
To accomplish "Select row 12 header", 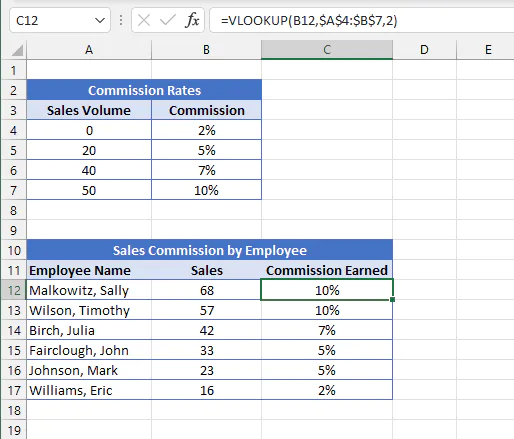I will click(x=14, y=290).
